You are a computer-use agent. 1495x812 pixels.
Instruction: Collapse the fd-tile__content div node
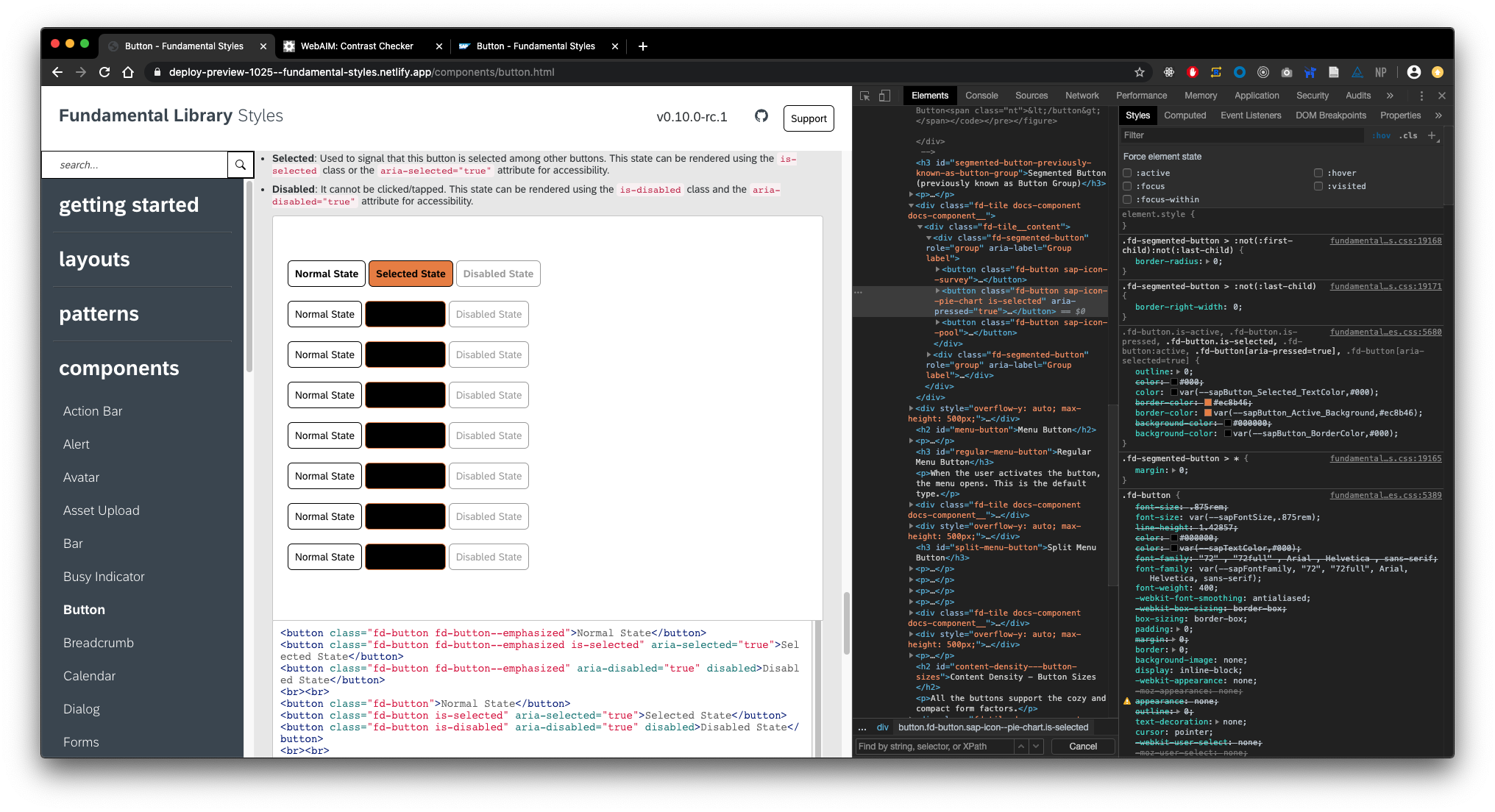coord(920,227)
